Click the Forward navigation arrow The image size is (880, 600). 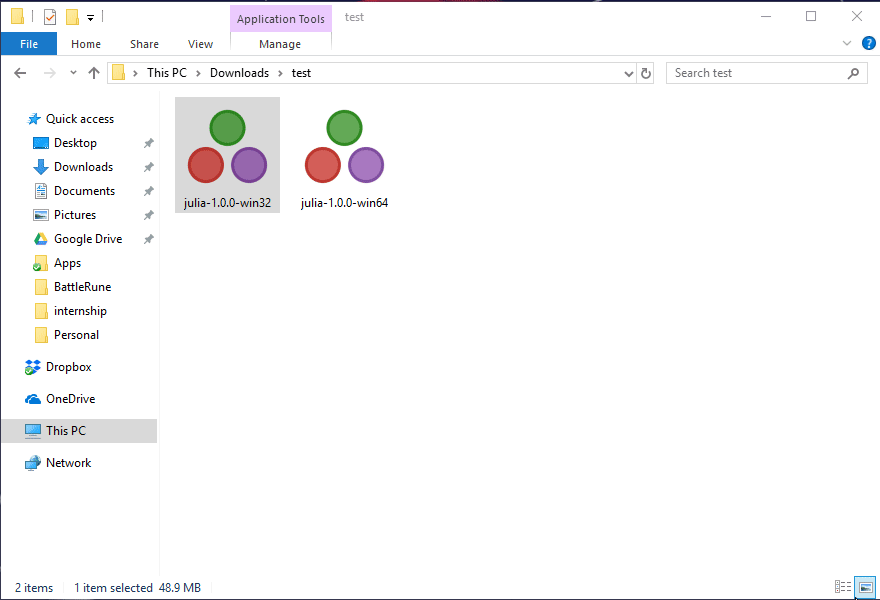coord(49,73)
